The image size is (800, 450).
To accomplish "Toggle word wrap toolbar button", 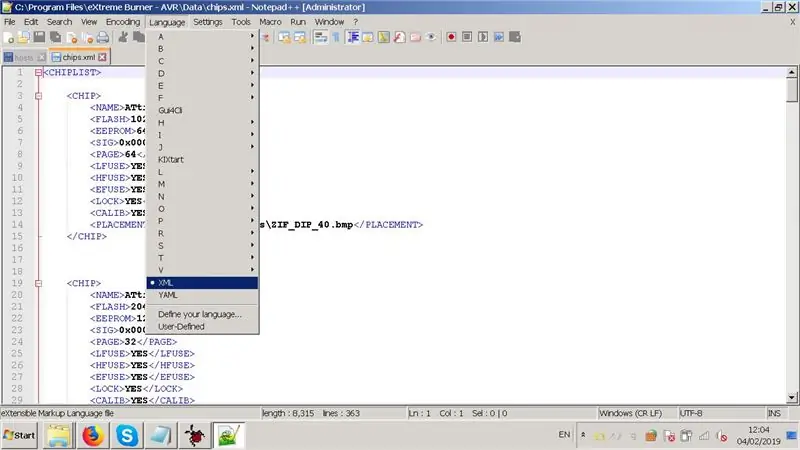I will [320, 37].
